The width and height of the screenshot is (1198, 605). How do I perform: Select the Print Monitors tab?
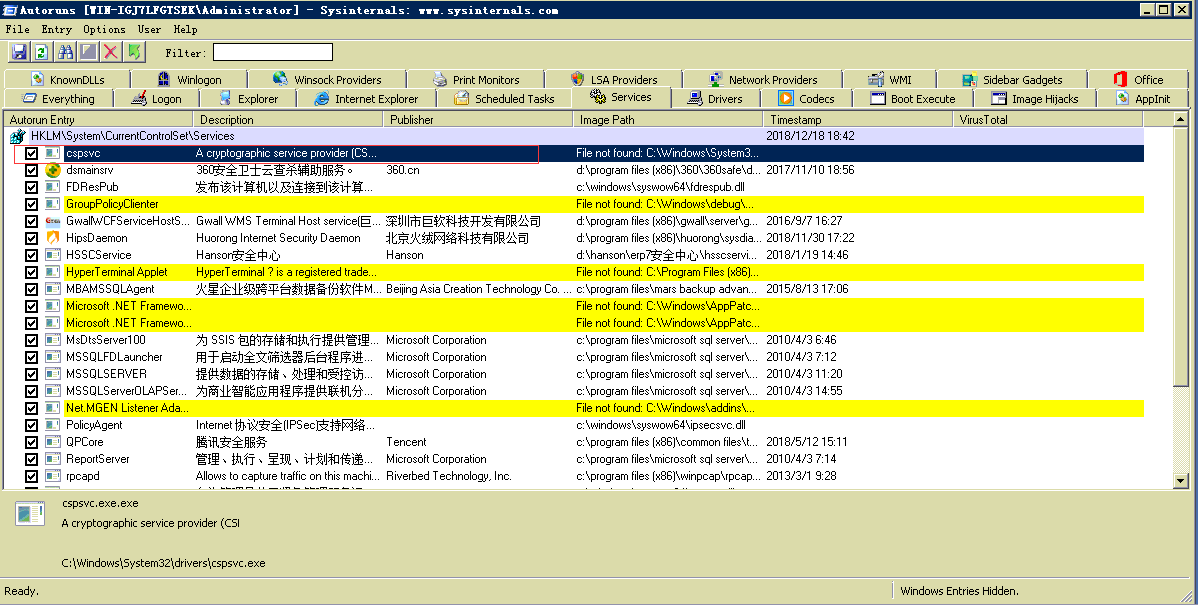click(475, 79)
